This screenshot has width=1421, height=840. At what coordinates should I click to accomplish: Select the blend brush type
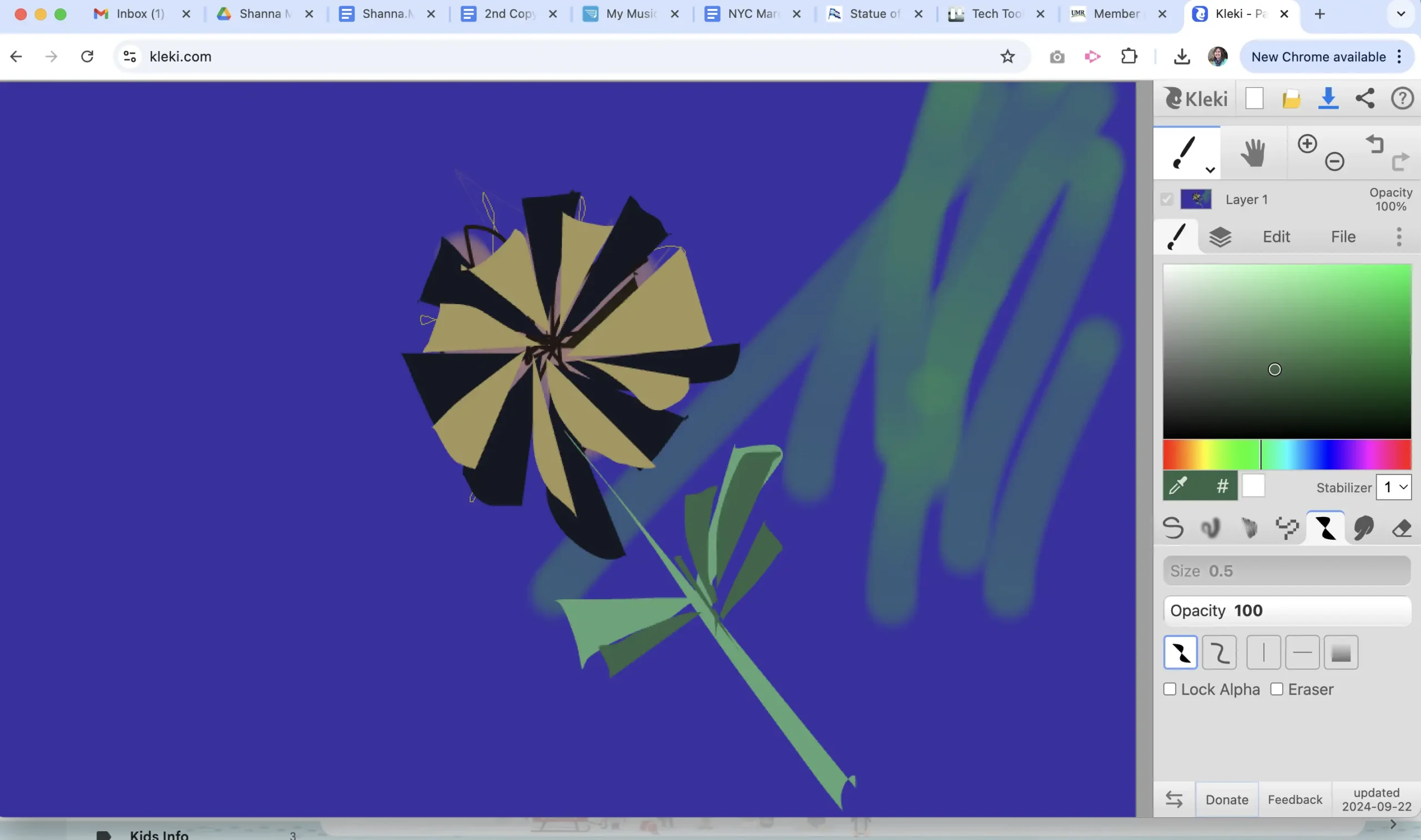(1211, 528)
